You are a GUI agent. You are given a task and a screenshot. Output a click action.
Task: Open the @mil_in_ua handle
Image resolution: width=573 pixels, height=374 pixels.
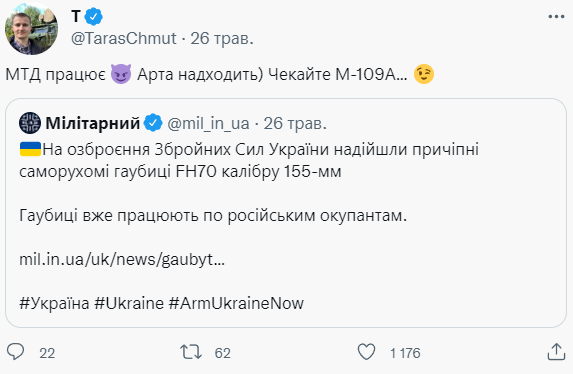tap(208, 124)
